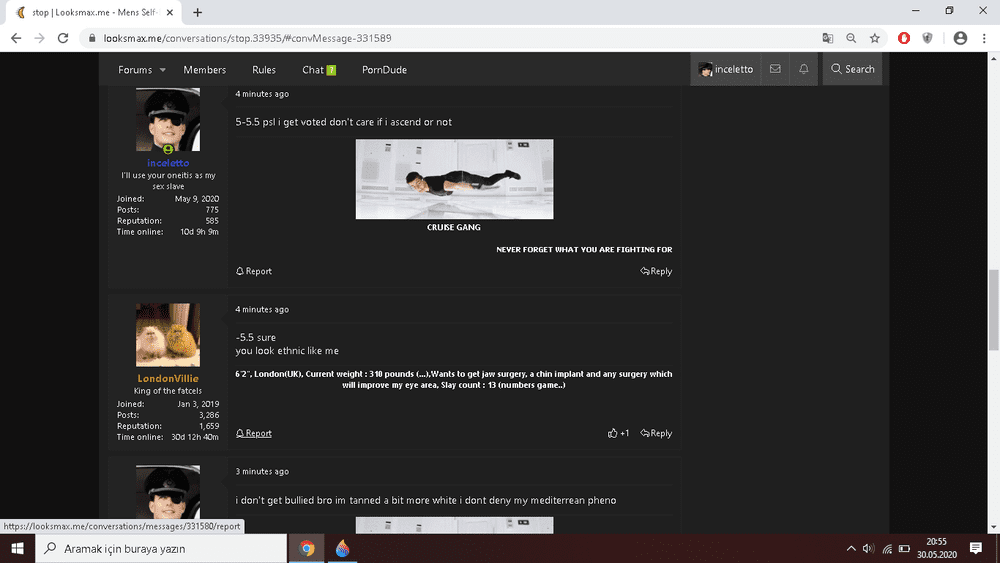Open the PornDude nav link
The height and width of the screenshot is (563, 1000).
[385, 70]
